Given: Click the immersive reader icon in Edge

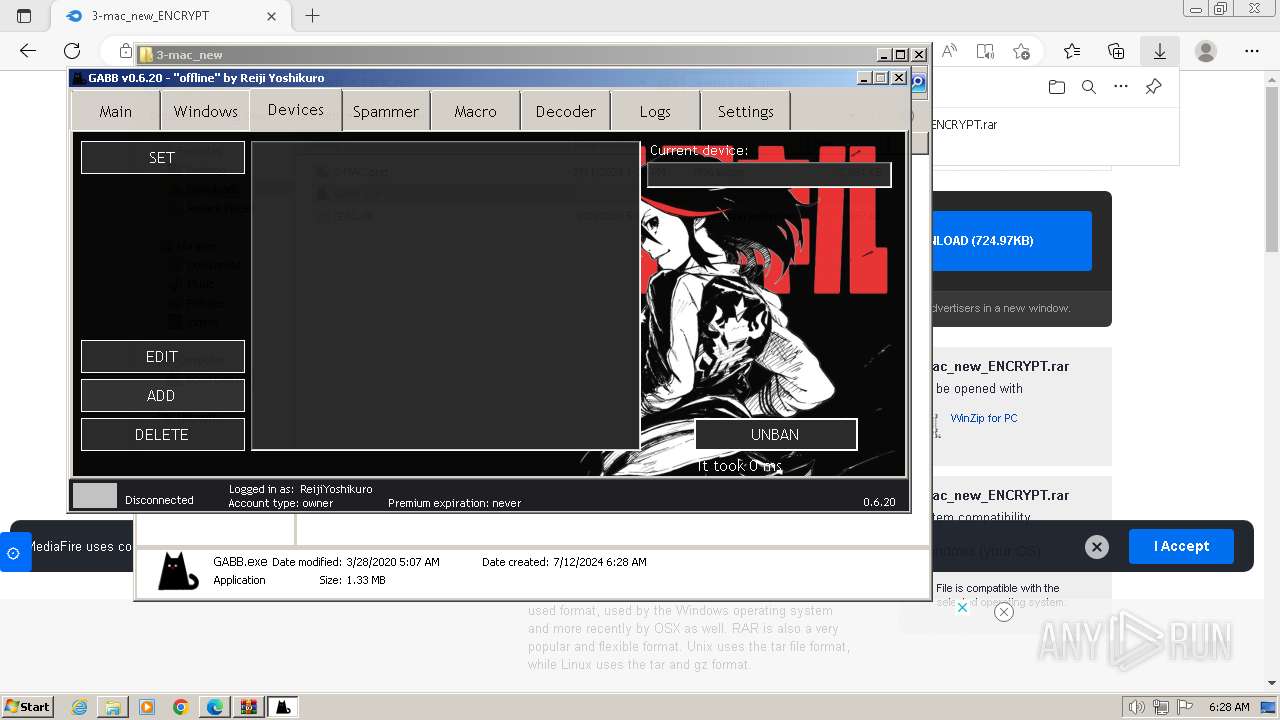Looking at the screenshot, I should 985,51.
